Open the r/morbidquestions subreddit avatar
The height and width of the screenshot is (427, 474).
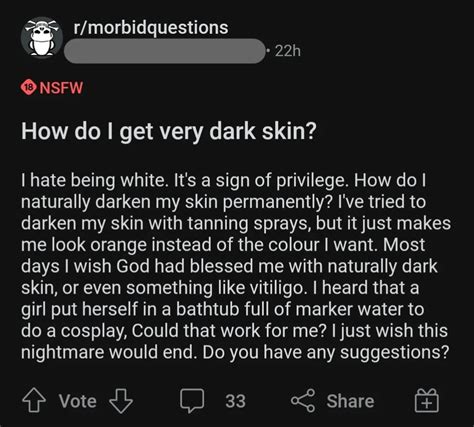tap(42, 38)
